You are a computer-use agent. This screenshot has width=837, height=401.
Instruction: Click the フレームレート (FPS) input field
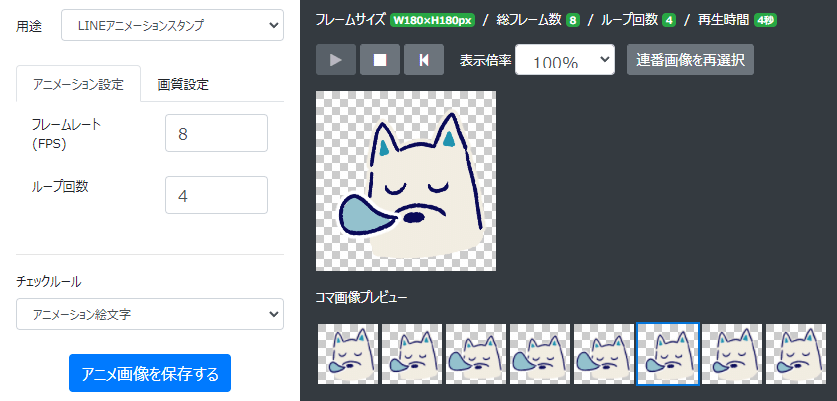pos(216,133)
